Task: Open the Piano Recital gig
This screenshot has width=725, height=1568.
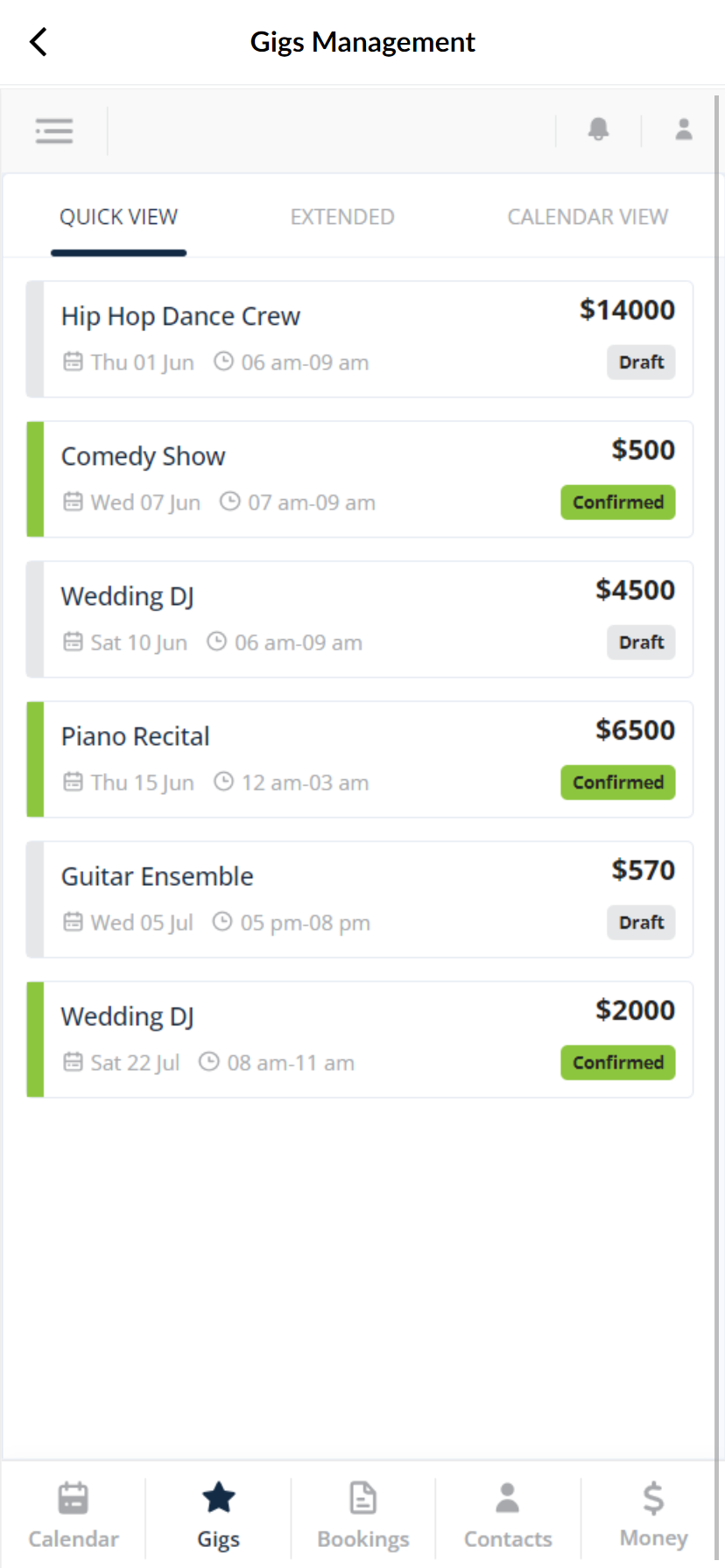Action: 136,736
